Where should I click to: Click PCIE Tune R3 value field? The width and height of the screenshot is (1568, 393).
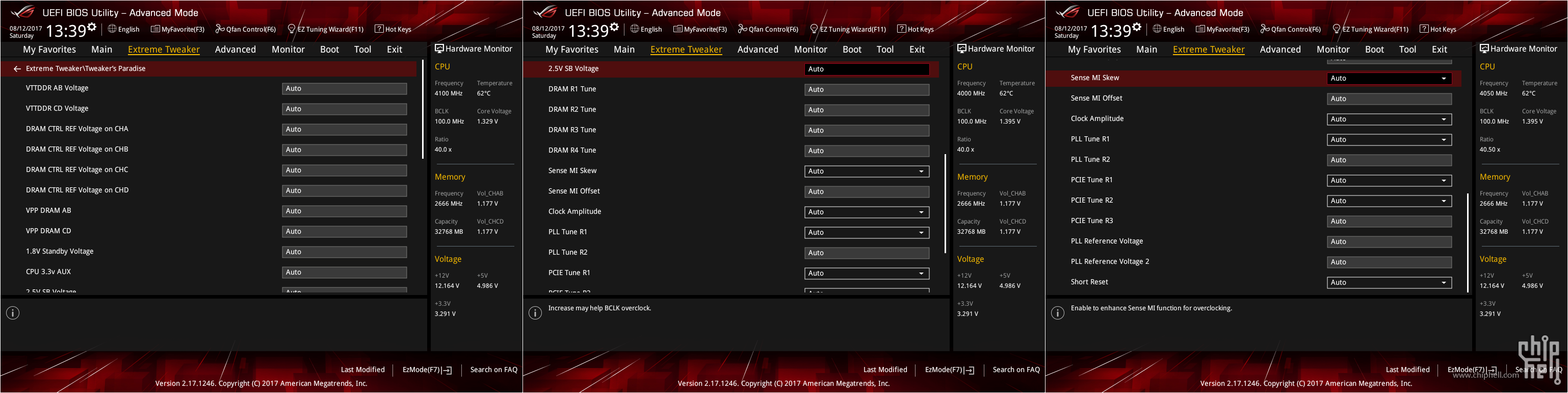(1389, 221)
